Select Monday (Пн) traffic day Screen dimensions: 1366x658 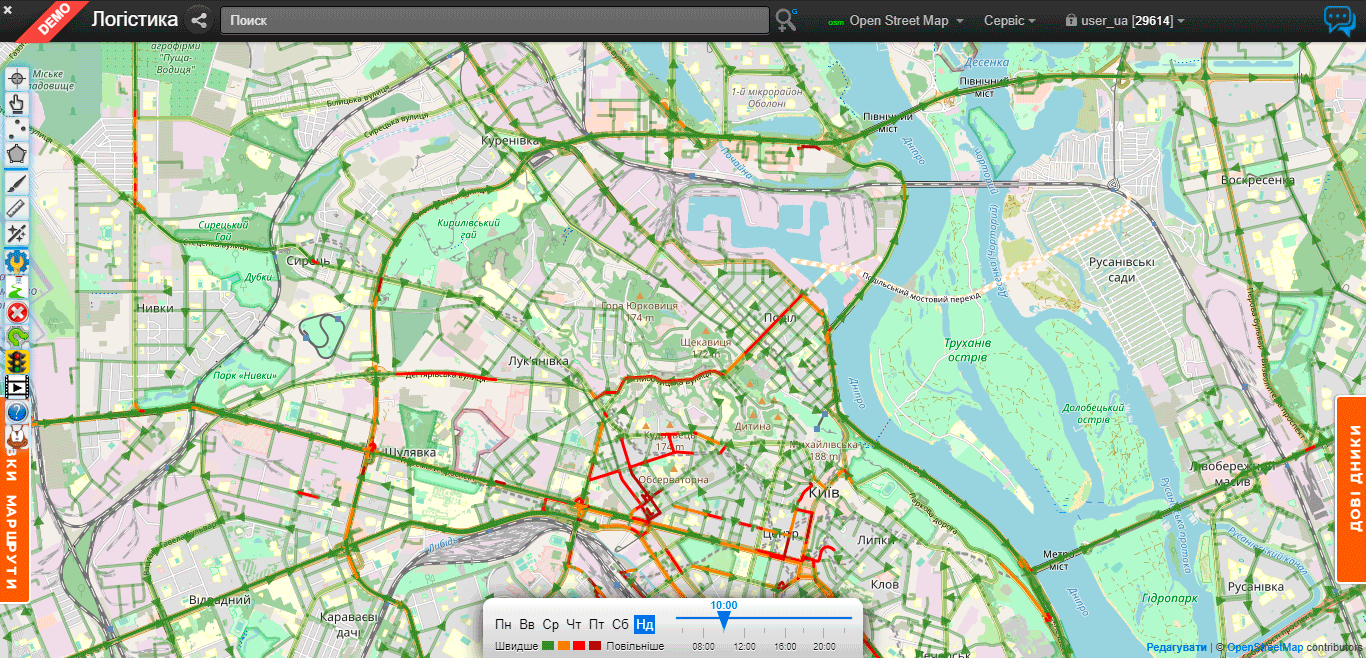click(503, 625)
